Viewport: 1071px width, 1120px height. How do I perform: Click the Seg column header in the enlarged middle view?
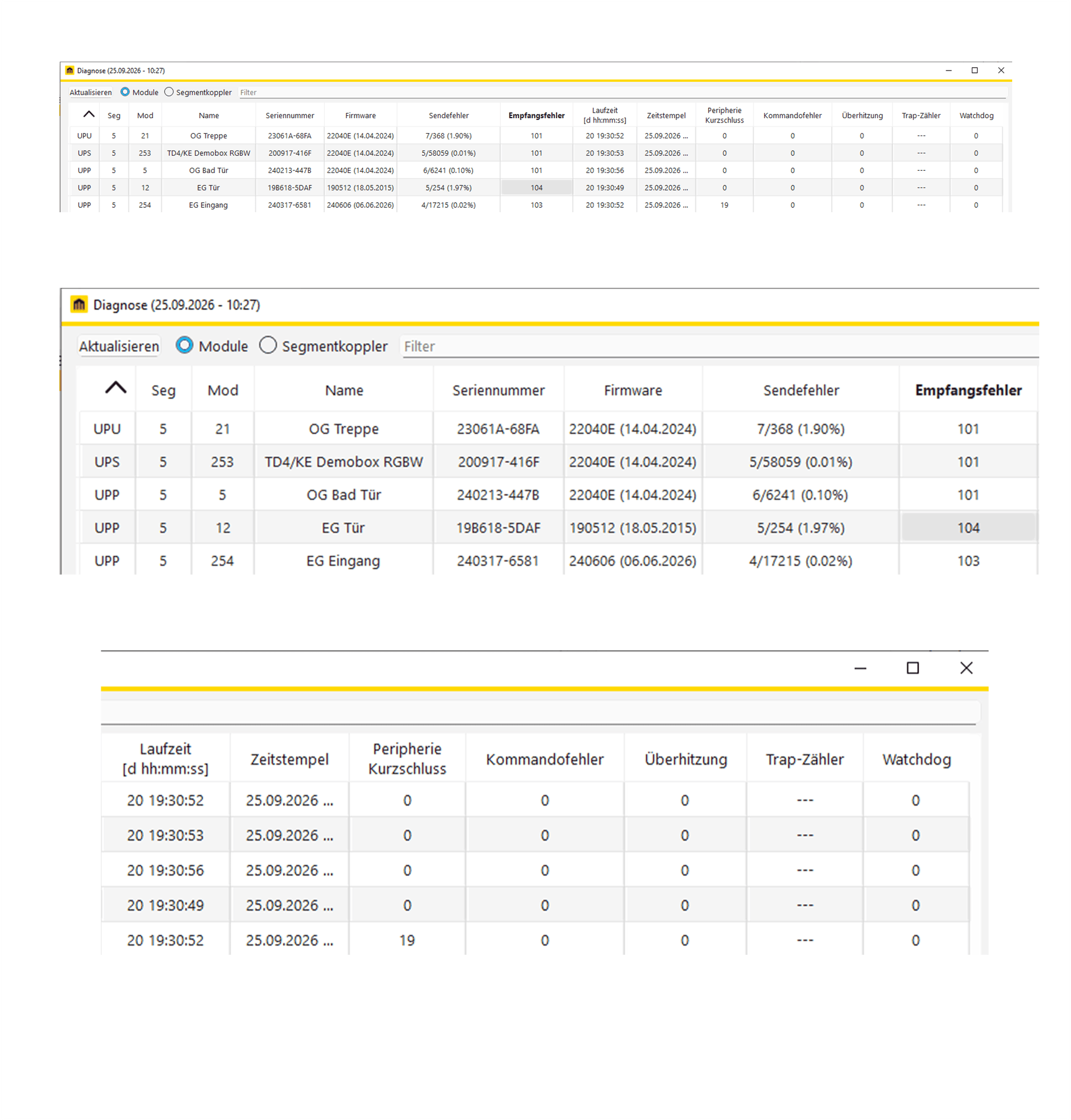(163, 391)
